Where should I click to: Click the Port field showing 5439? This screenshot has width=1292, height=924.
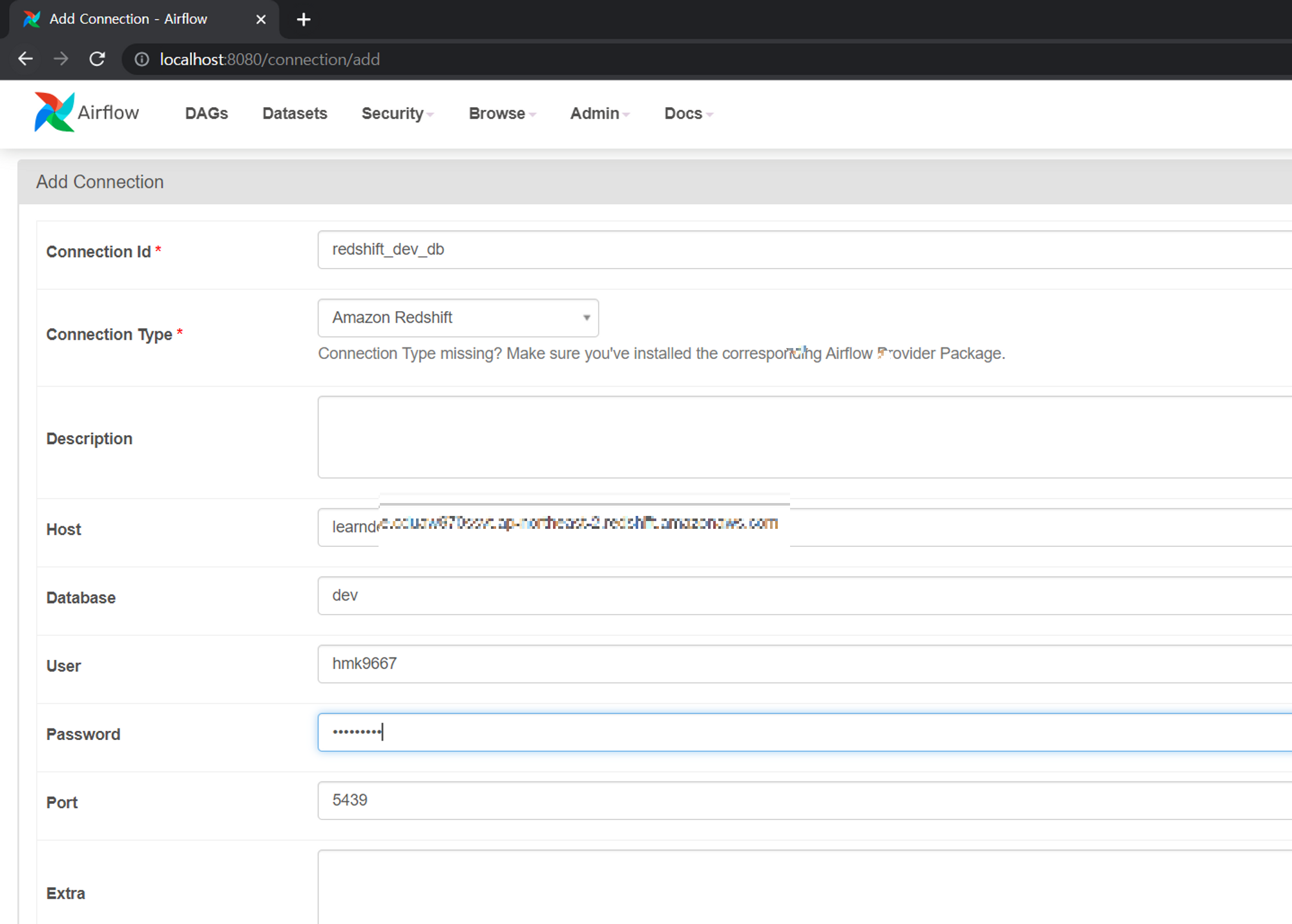click(x=801, y=801)
